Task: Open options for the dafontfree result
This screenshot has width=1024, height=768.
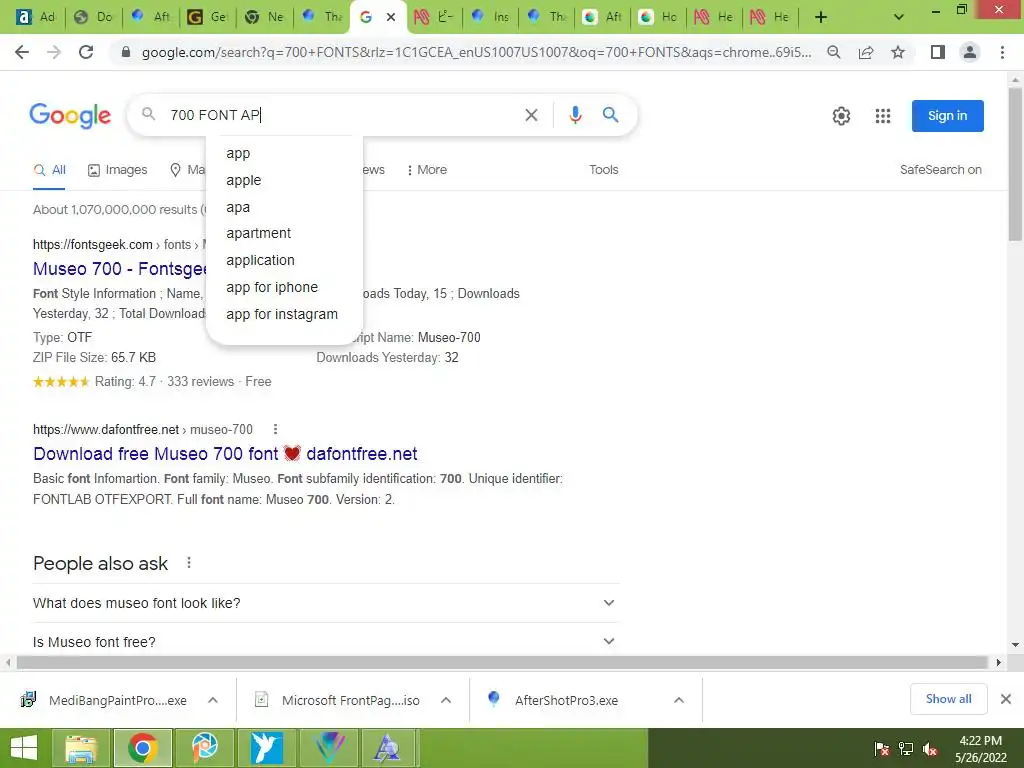Action: pos(275,429)
